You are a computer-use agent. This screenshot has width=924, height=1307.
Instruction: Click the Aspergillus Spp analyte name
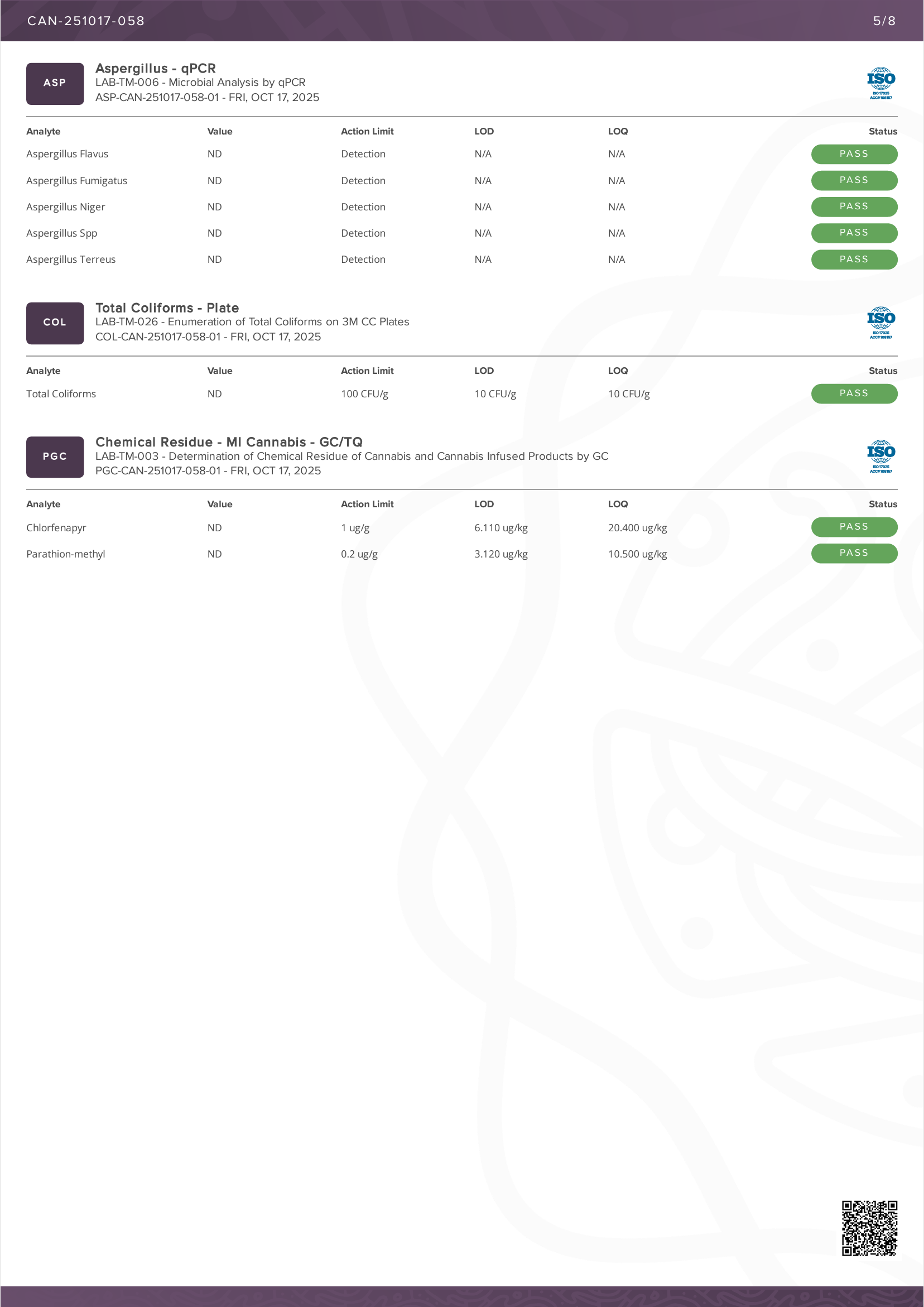click(x=61, y=233)
